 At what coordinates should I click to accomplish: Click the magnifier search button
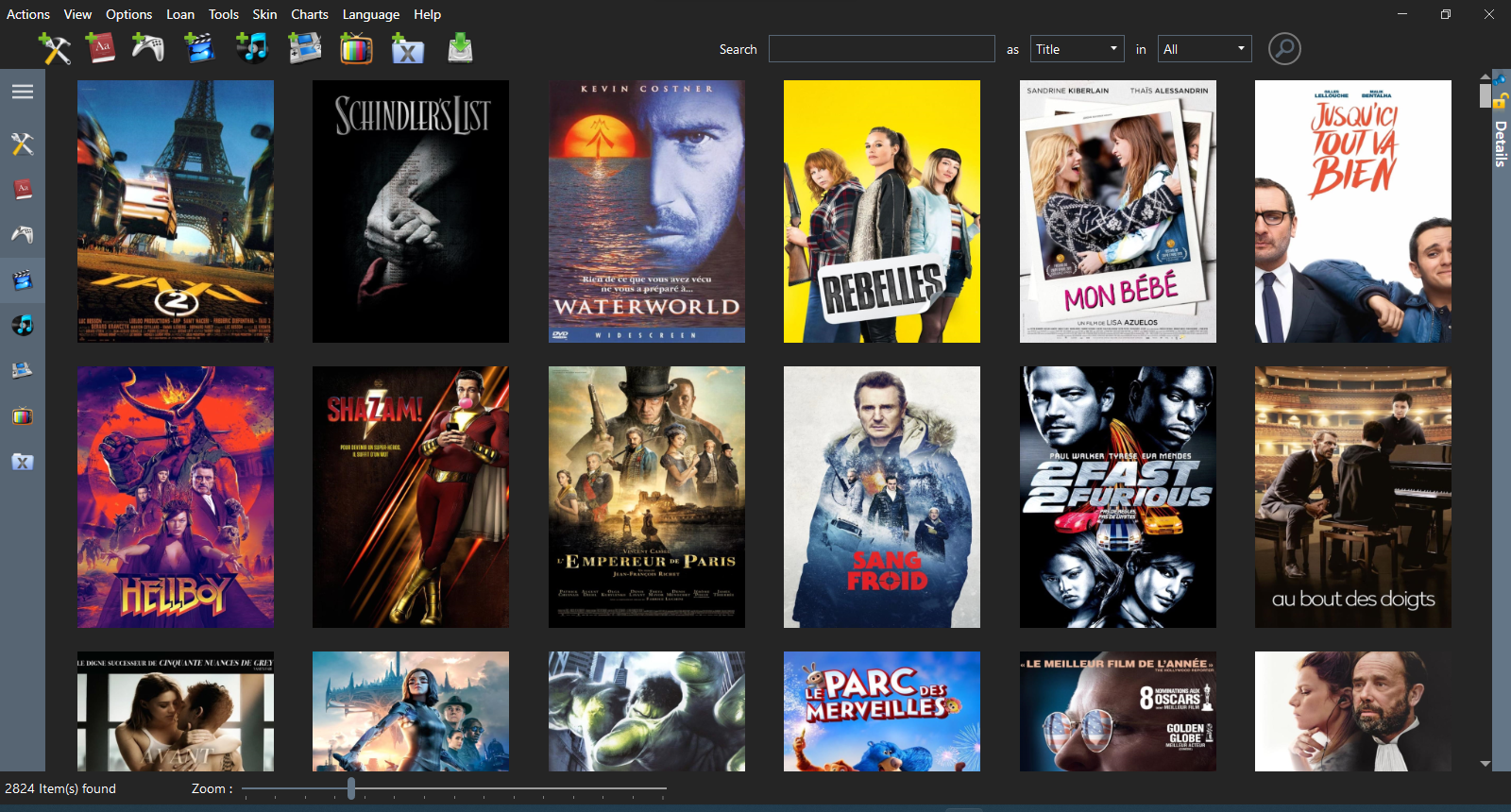coord(1284,48)
